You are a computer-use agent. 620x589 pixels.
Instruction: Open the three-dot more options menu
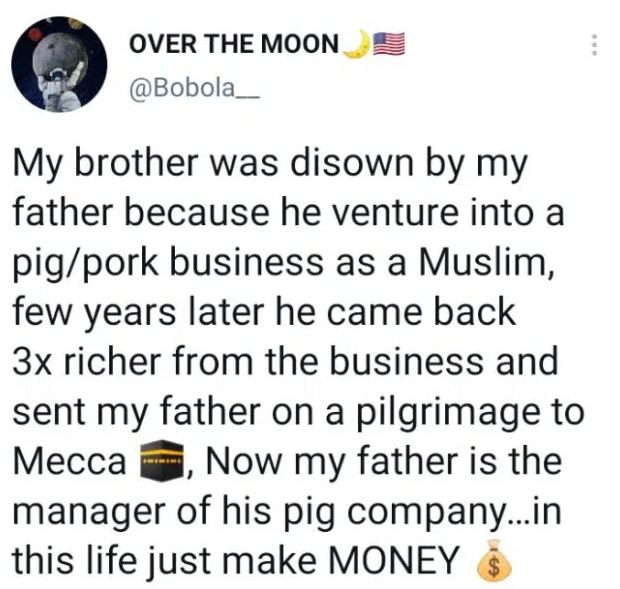click(594, 46)
